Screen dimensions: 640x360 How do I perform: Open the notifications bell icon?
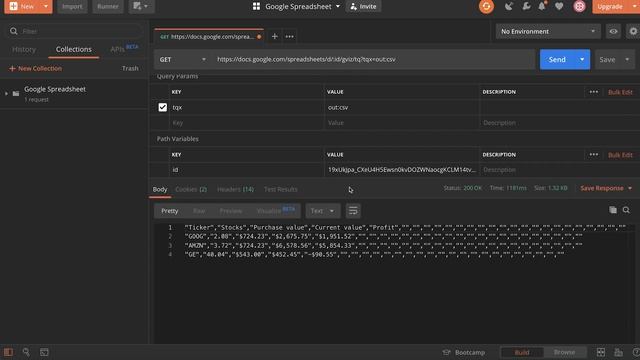(x=542, y=6)
